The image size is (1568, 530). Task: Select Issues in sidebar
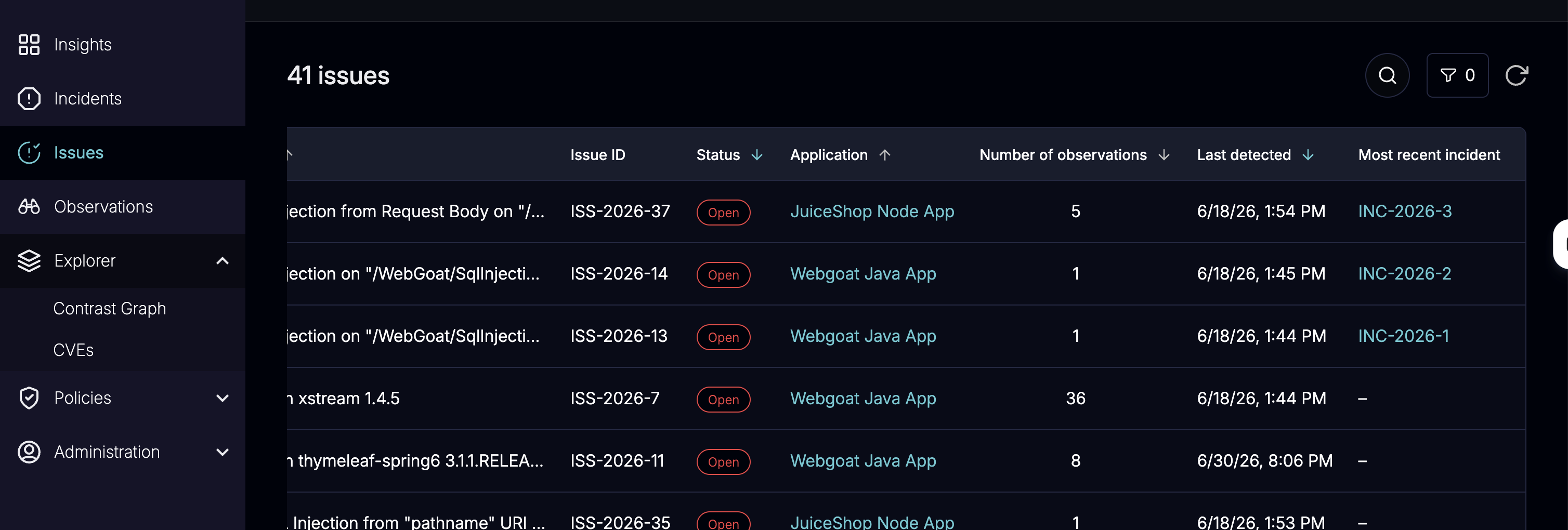pos(79,153)
